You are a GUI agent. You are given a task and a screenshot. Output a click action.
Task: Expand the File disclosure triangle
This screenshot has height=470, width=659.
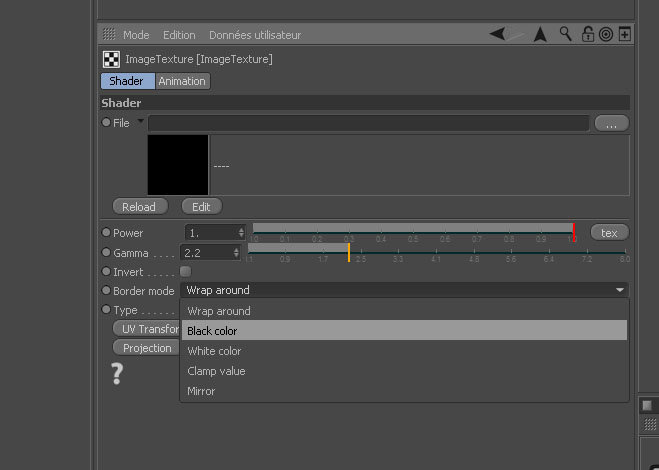click(x=141, y=121)
